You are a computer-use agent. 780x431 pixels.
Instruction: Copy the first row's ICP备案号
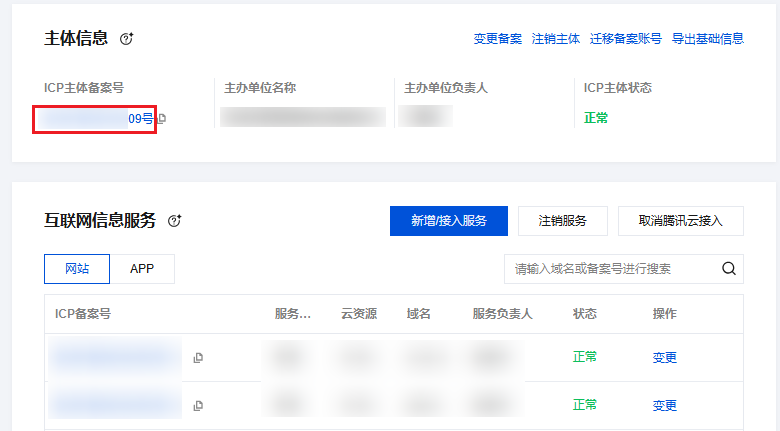coord(198,358)
